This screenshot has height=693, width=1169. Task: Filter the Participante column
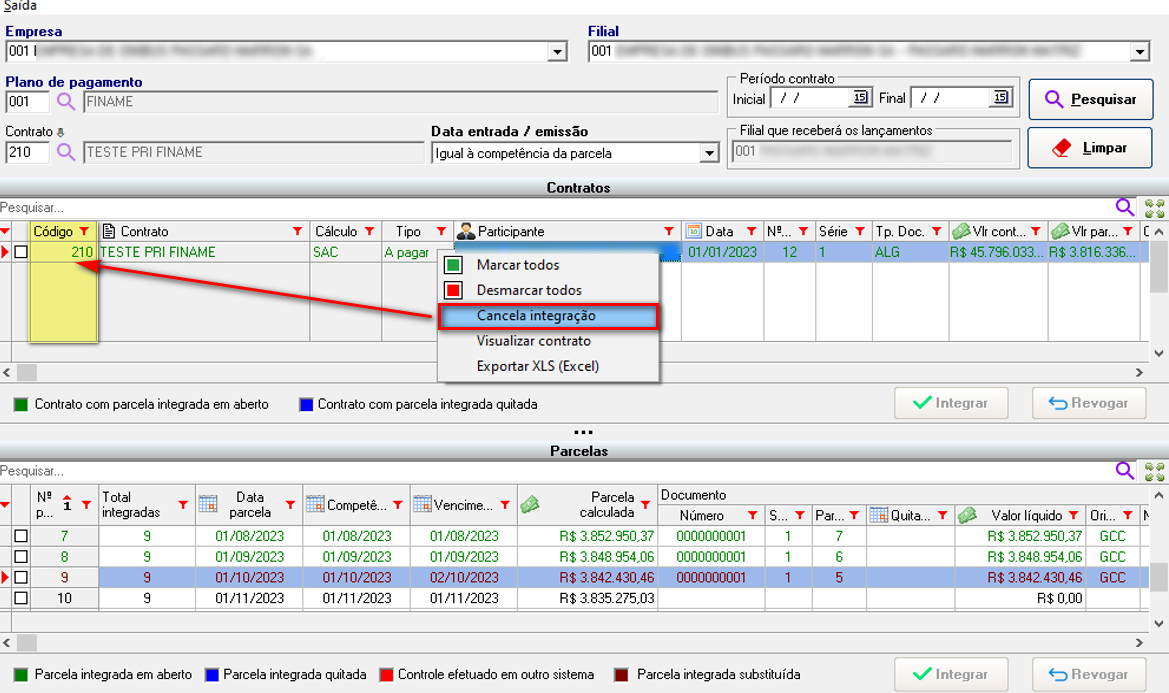(x=669, y=231)
